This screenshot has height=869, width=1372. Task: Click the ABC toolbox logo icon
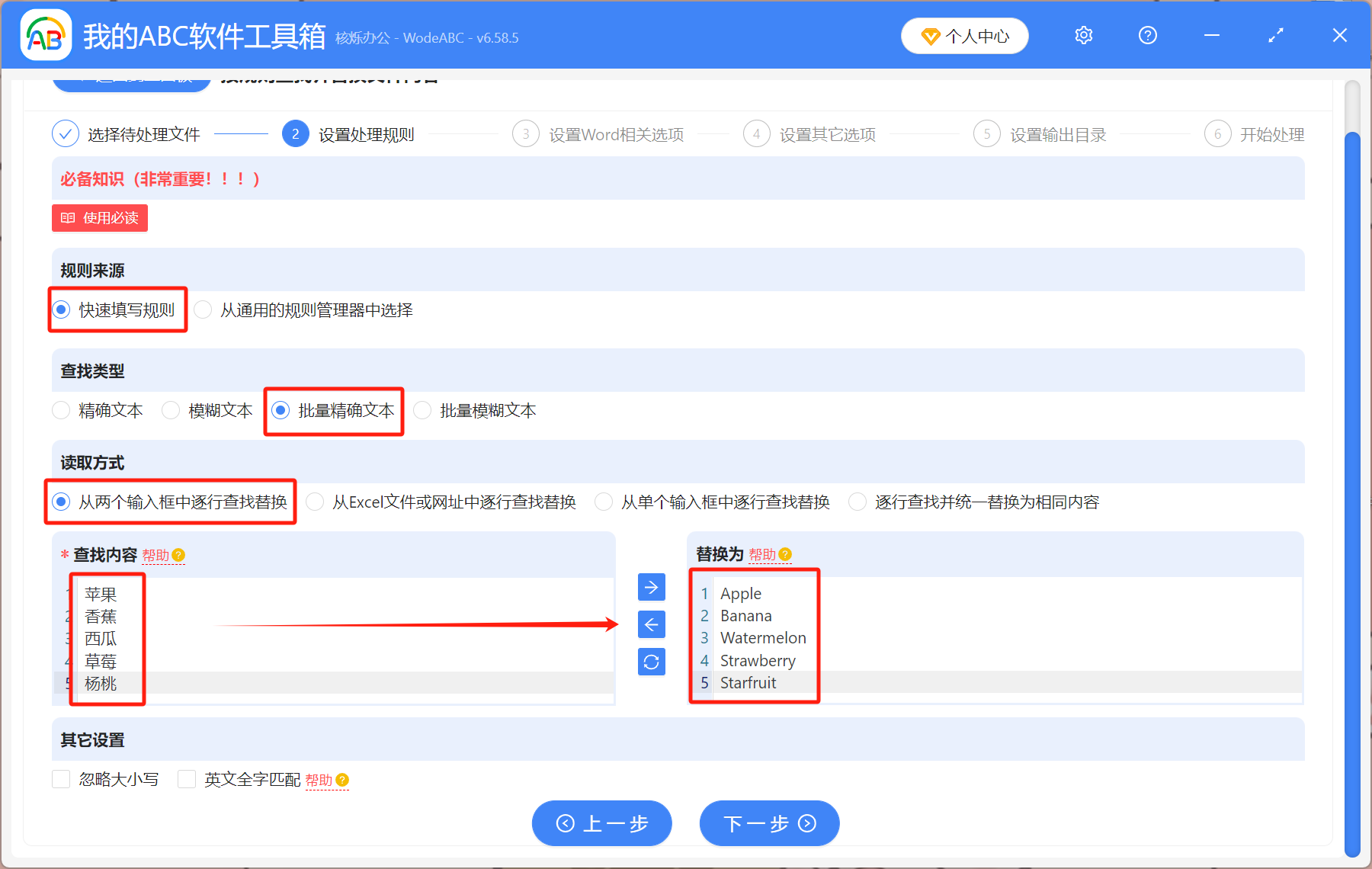tap(46, 34)
